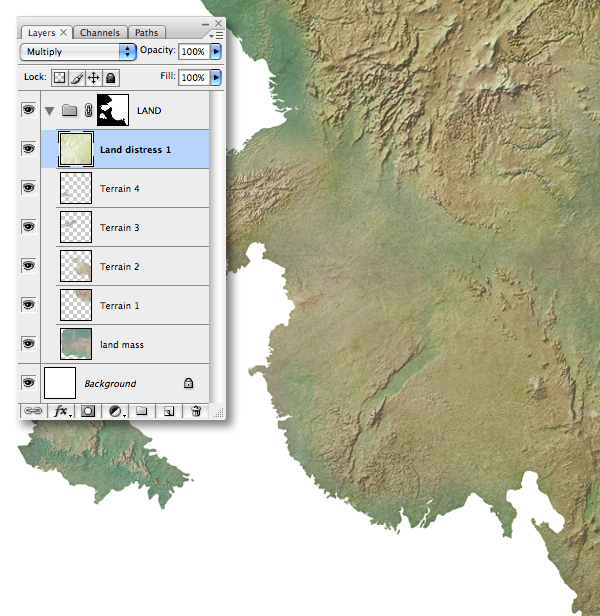This screenshot has height=616, width=600.
Task: Click the Link layers chain icon
Action: pyautogui.click(x=33, y=411)
